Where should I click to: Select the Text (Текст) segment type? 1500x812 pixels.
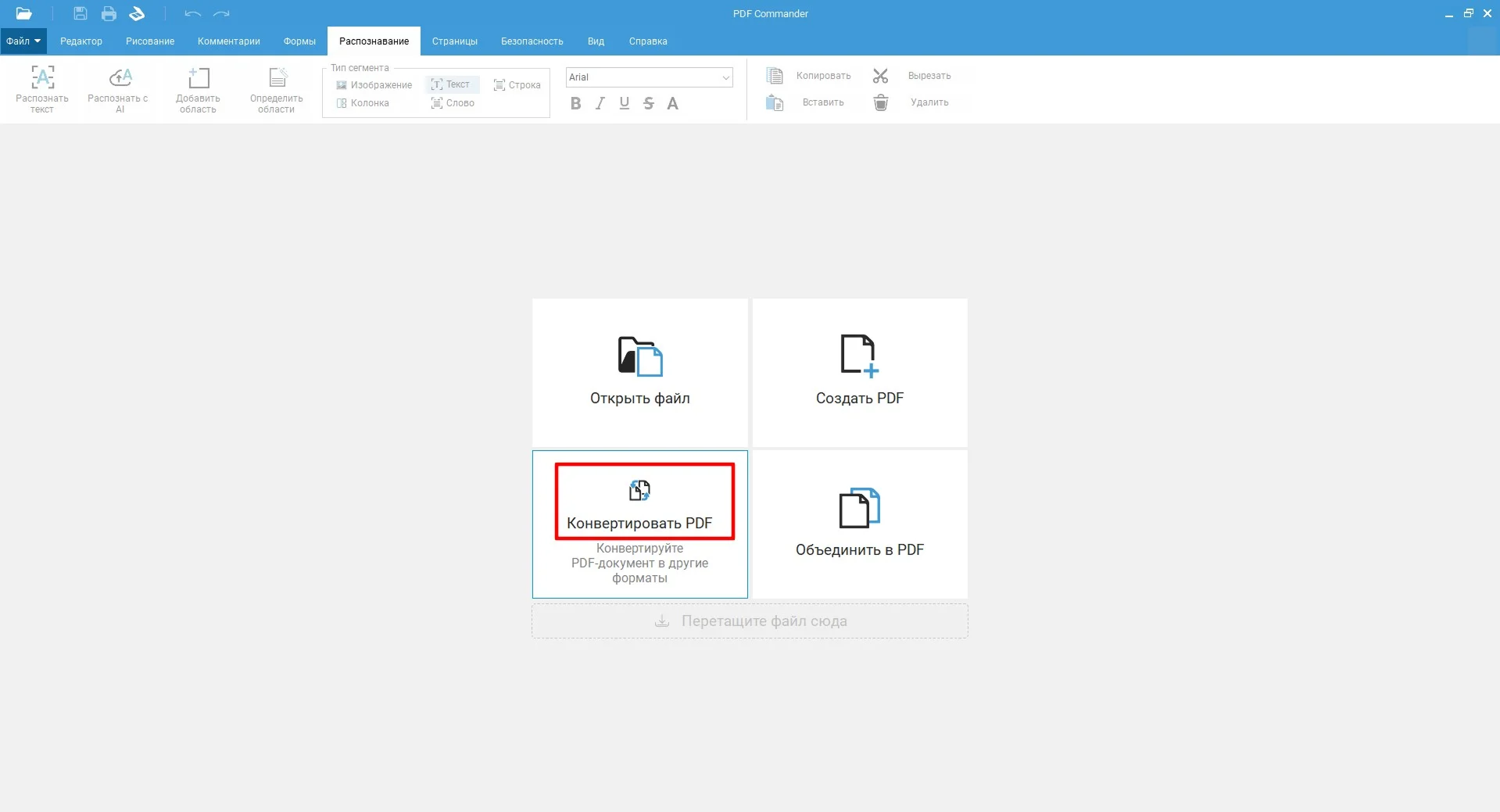(451, 84)
